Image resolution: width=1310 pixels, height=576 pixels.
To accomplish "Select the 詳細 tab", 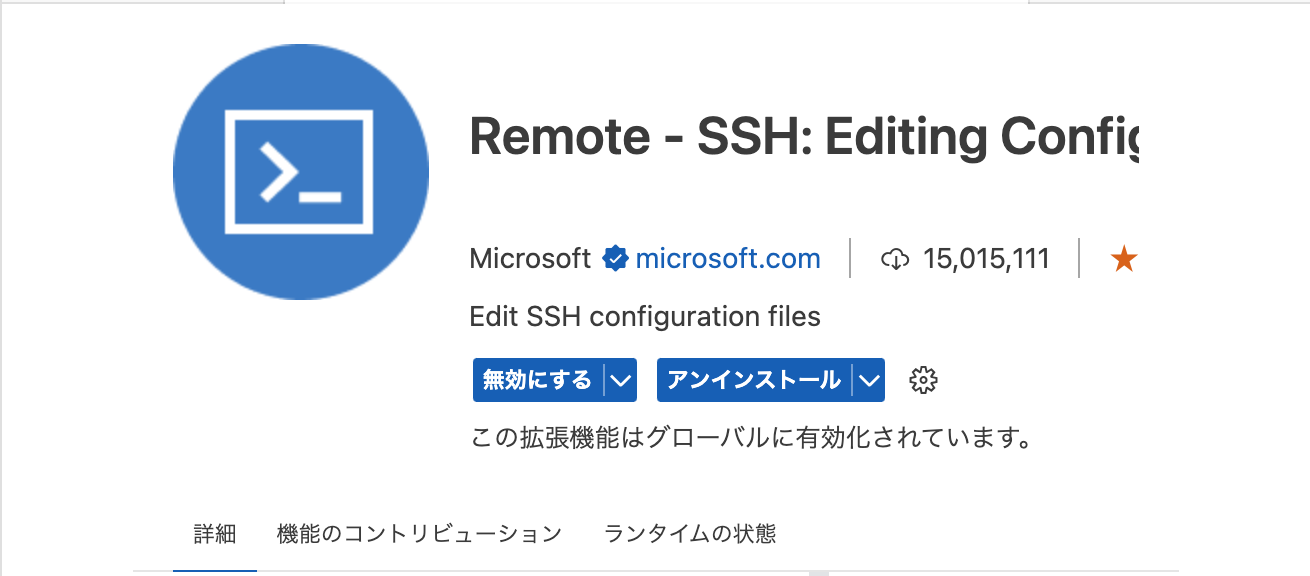I will (215, 534).
